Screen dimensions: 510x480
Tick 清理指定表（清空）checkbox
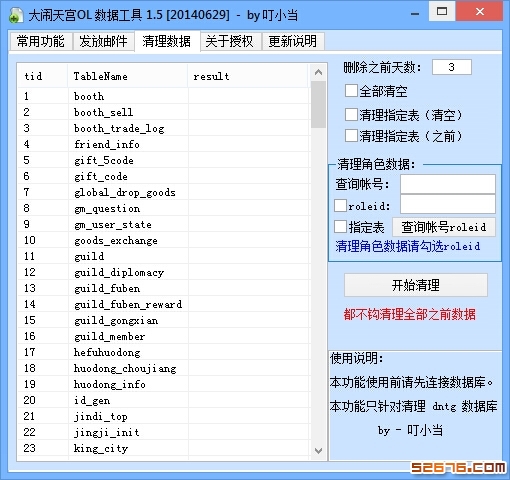[351, 115]
